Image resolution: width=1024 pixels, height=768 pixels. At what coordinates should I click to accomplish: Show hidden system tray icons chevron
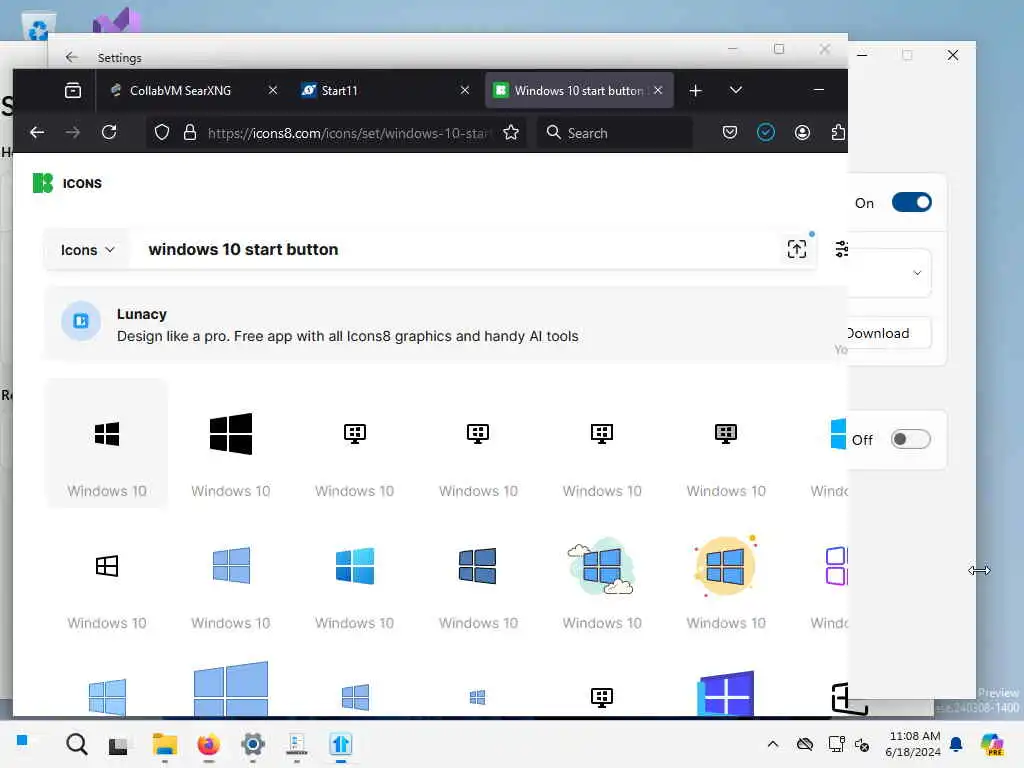pos(773,744)
